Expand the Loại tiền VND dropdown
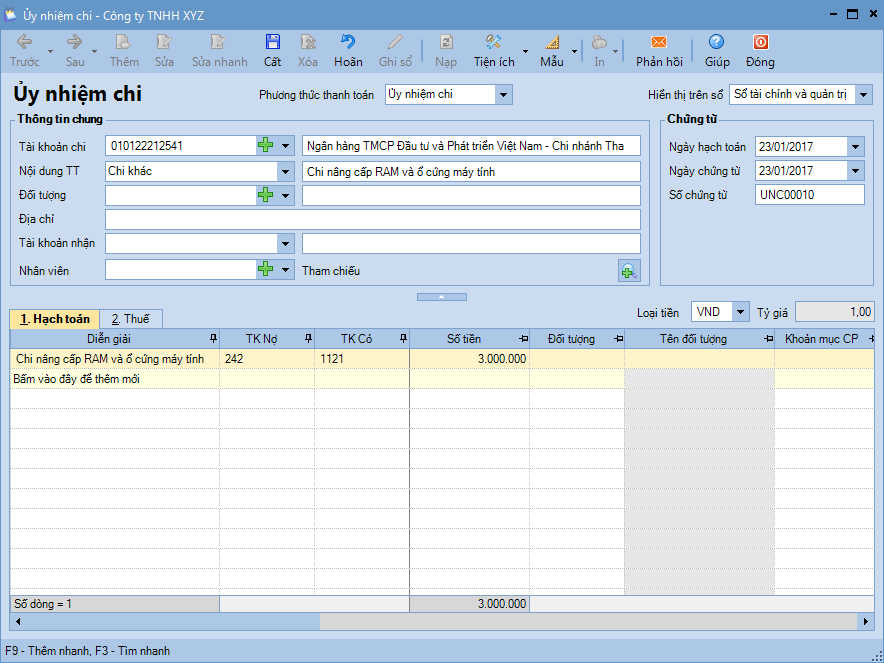 [x=740, y=312]
